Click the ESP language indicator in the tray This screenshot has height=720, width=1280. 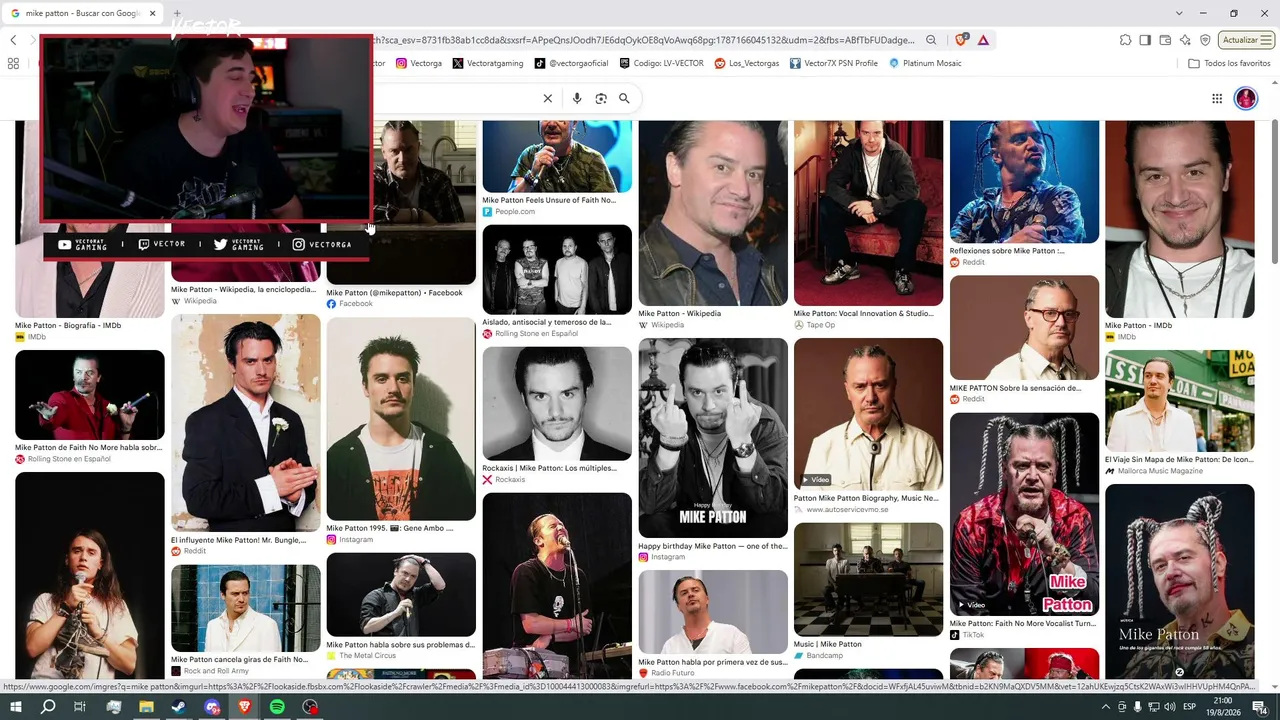point(1190,707)
